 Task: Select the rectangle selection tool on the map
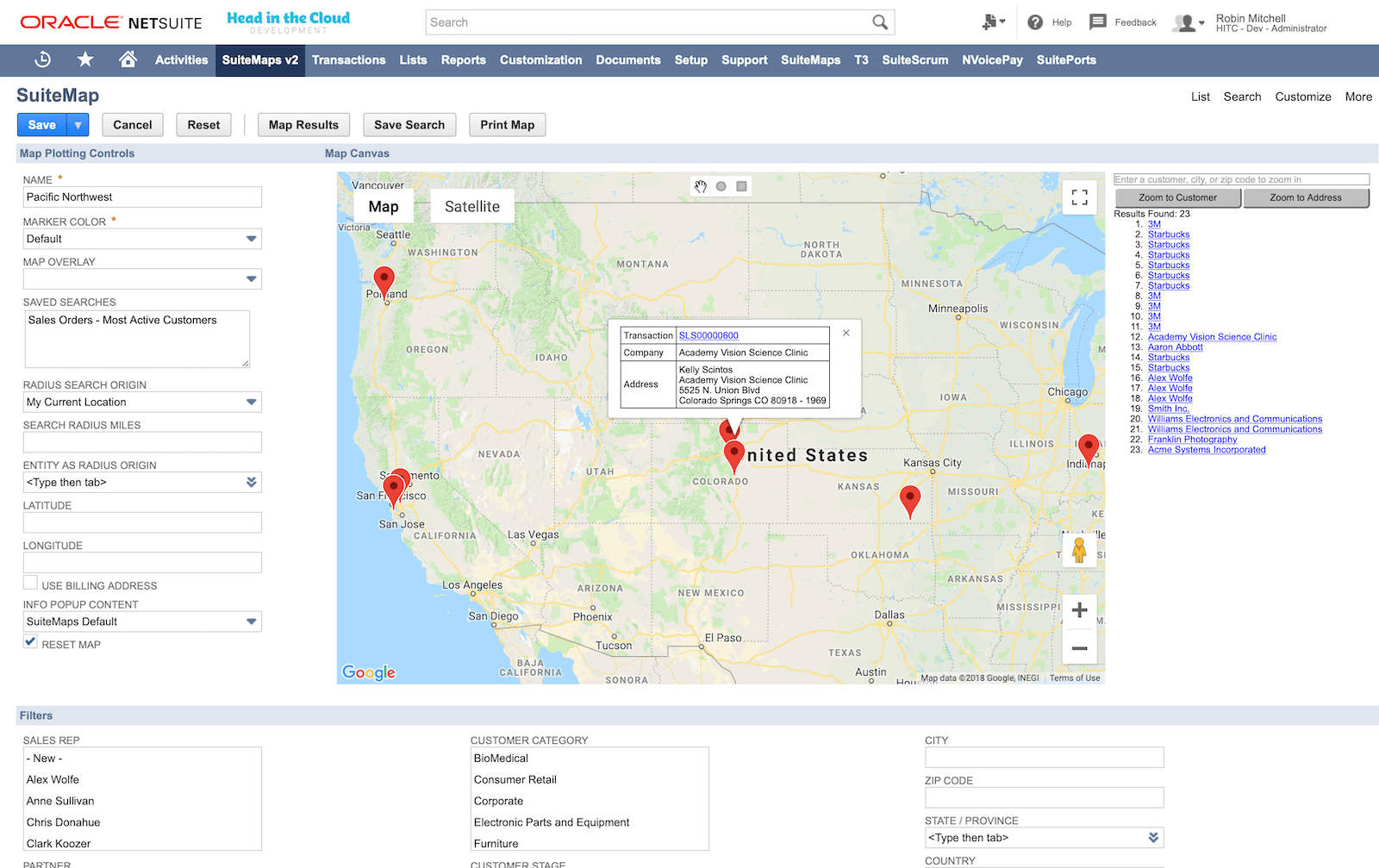coord(743,185)
